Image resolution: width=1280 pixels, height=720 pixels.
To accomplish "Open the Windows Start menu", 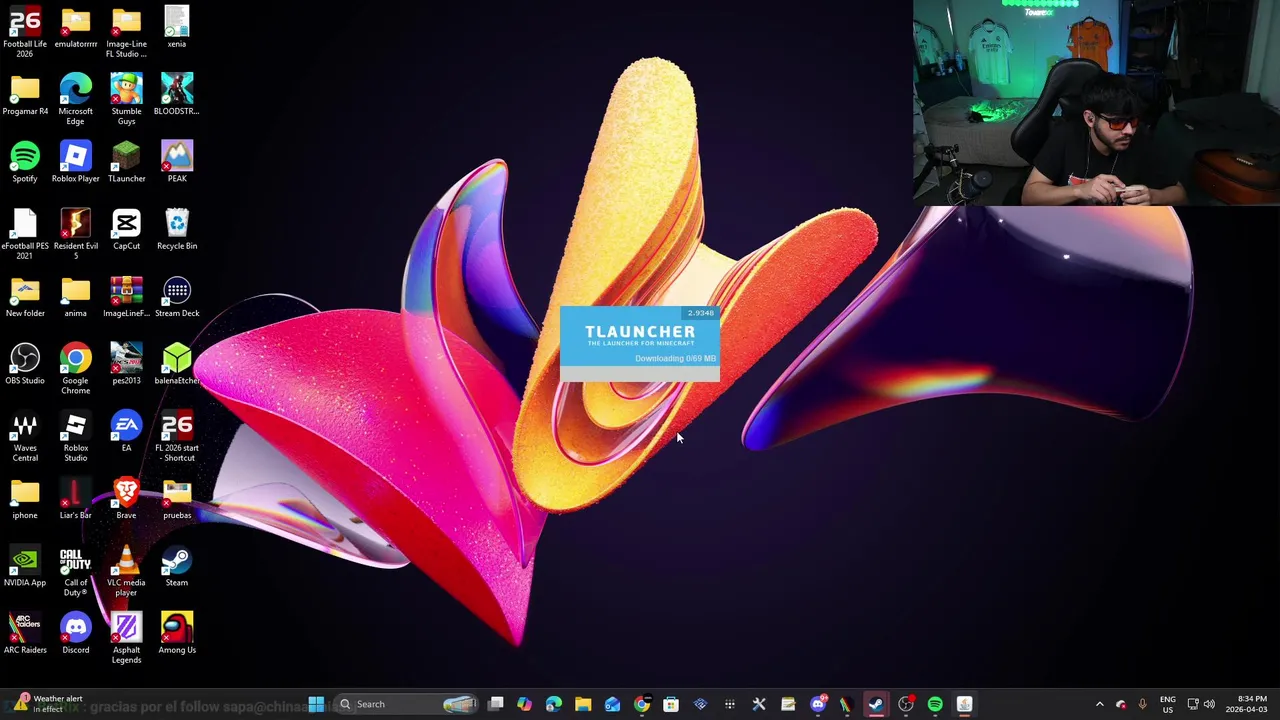I will [x=316, y=704].
